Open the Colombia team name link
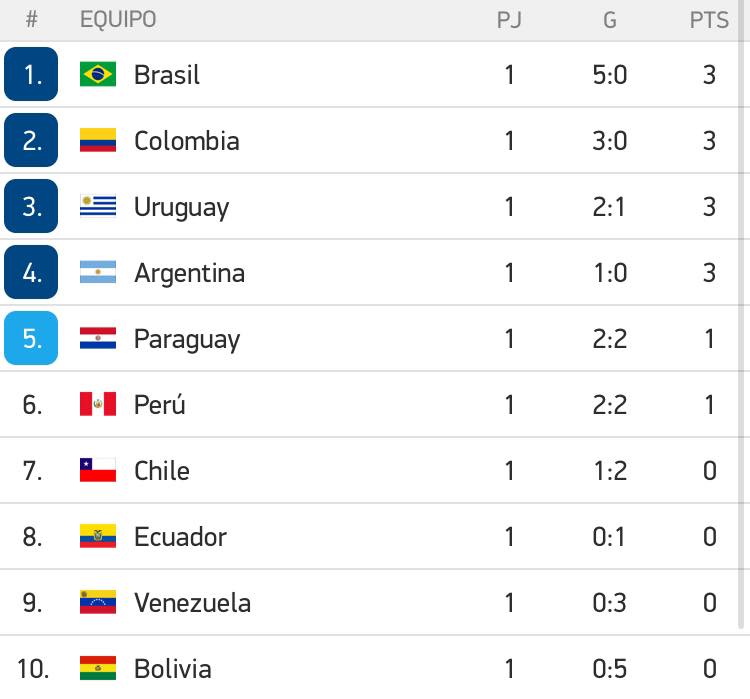 click(x=187, y=141)
